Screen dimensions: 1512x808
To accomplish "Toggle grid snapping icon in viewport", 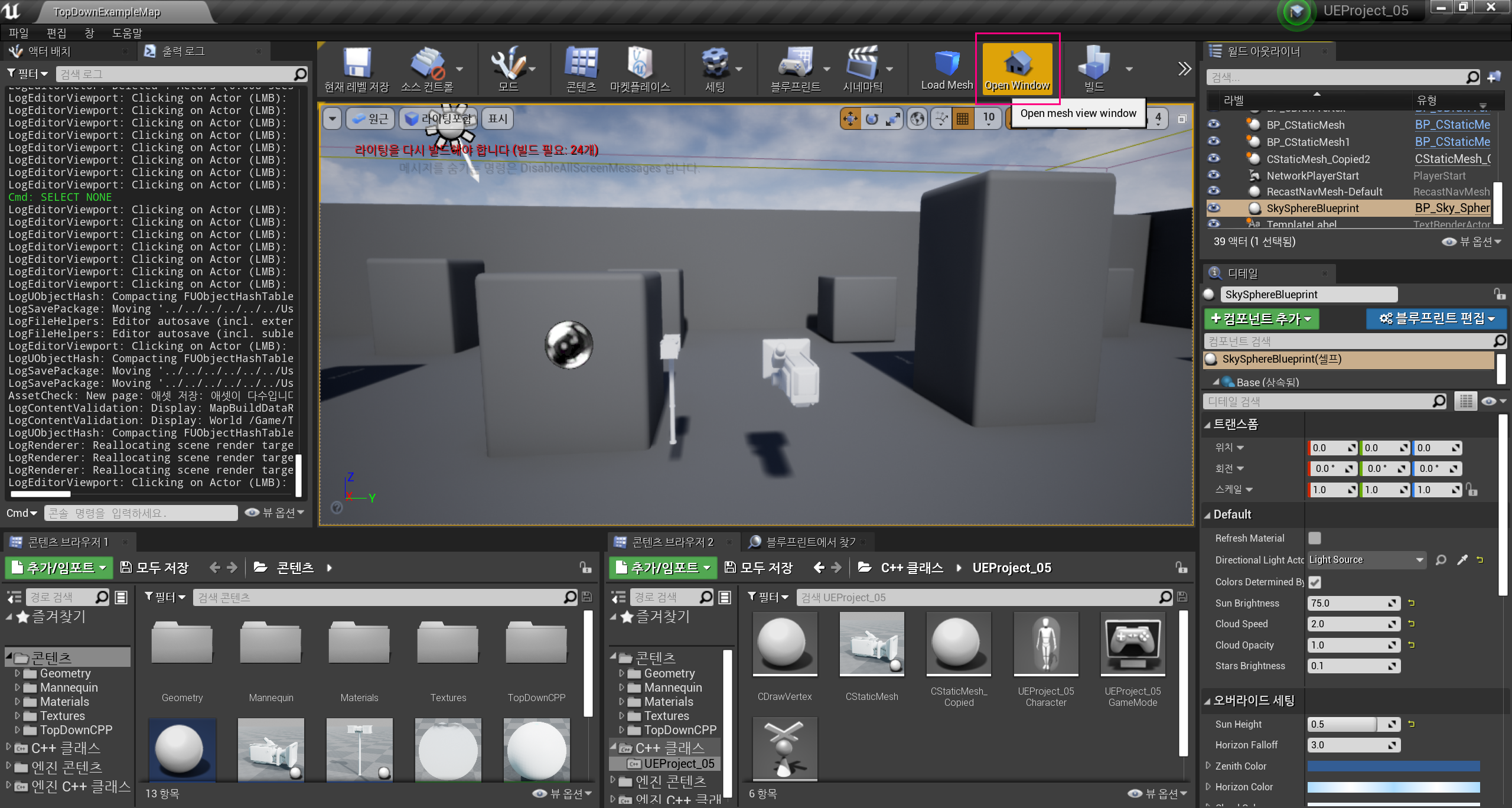I will click(962, 119).
